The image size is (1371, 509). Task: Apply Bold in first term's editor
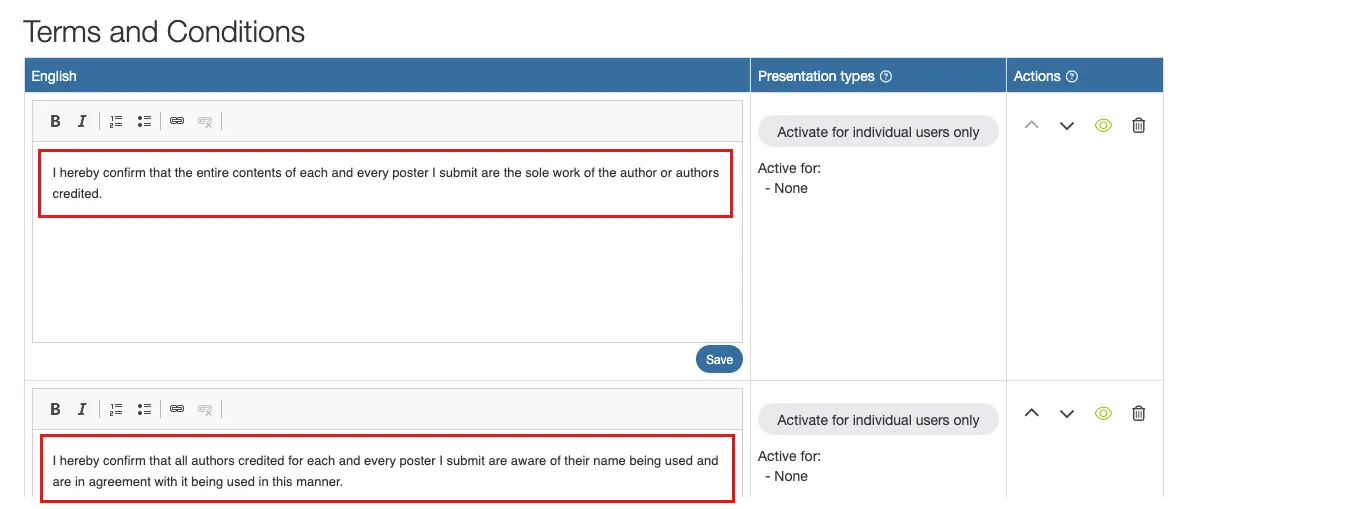pyautogui.click(x=55, y=121)
